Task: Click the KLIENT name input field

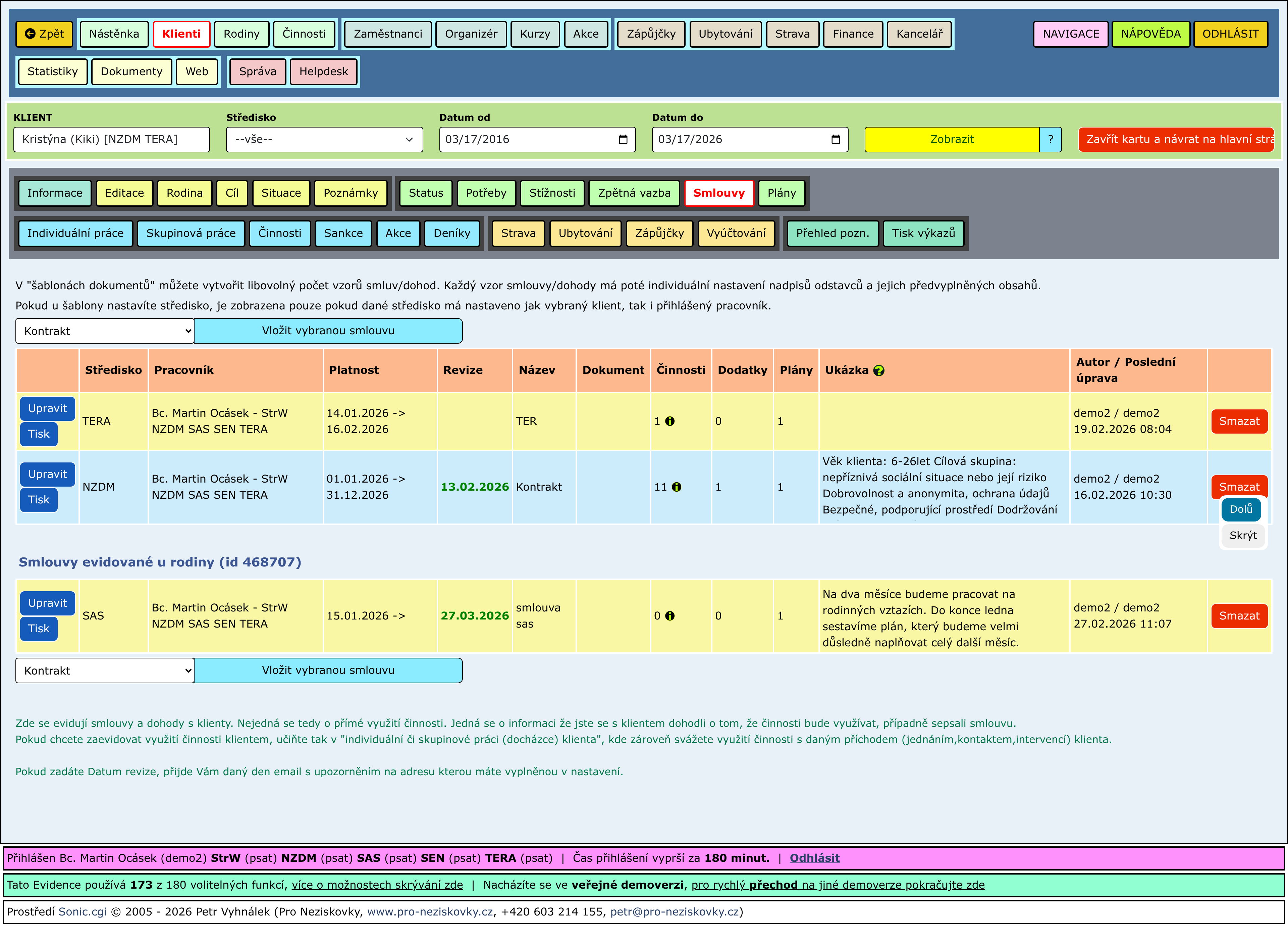Action: (112, 139)
